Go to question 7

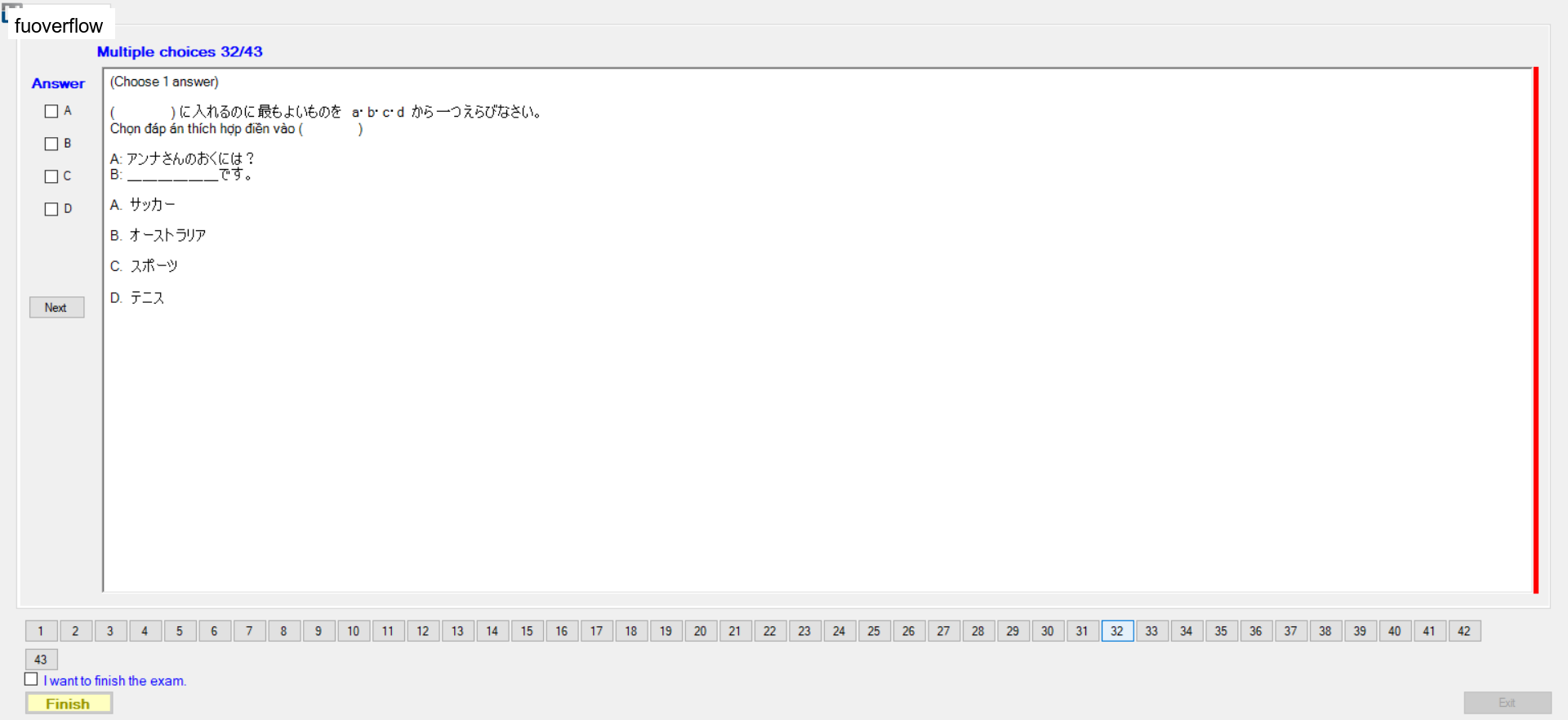(x=249, y=631)
